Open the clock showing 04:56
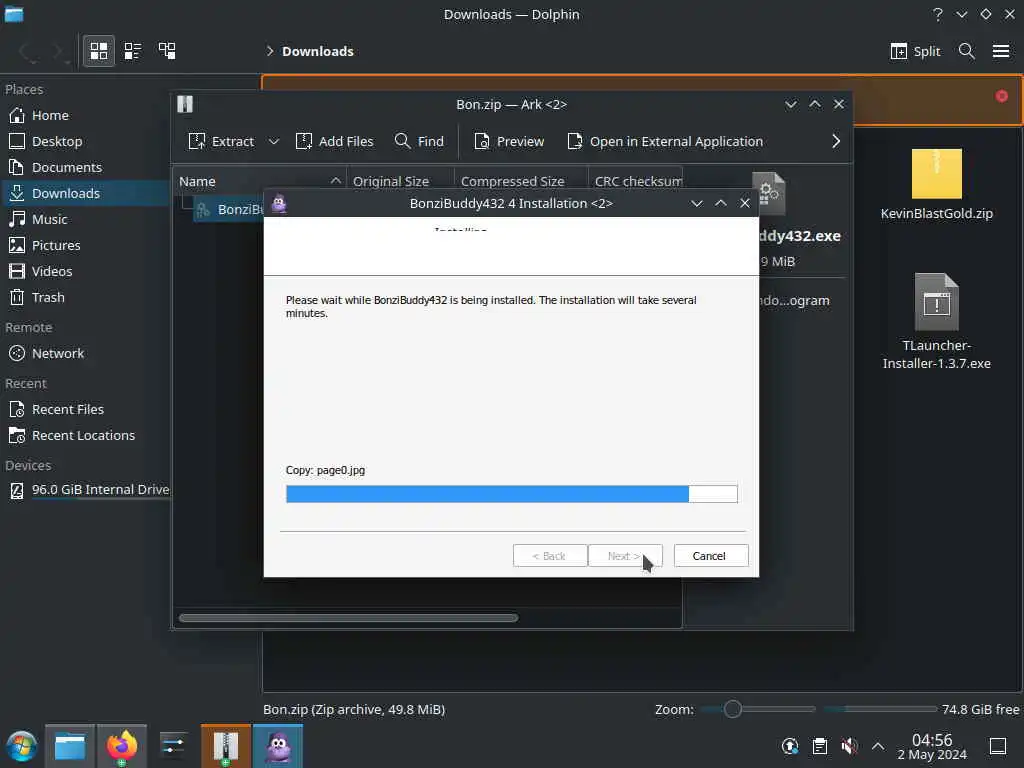 pyautogui.click(x=932, y=746)
